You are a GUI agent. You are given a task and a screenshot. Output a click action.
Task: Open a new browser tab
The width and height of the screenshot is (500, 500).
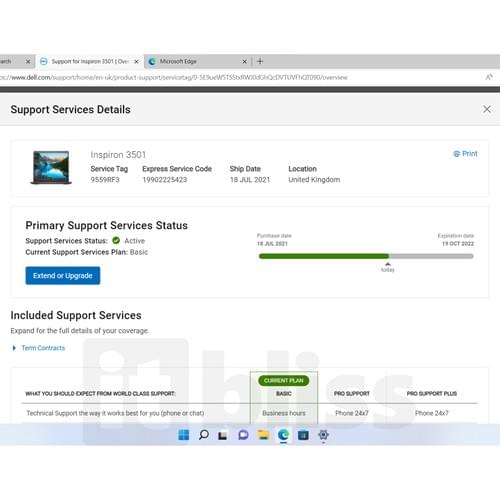(260, 61)
